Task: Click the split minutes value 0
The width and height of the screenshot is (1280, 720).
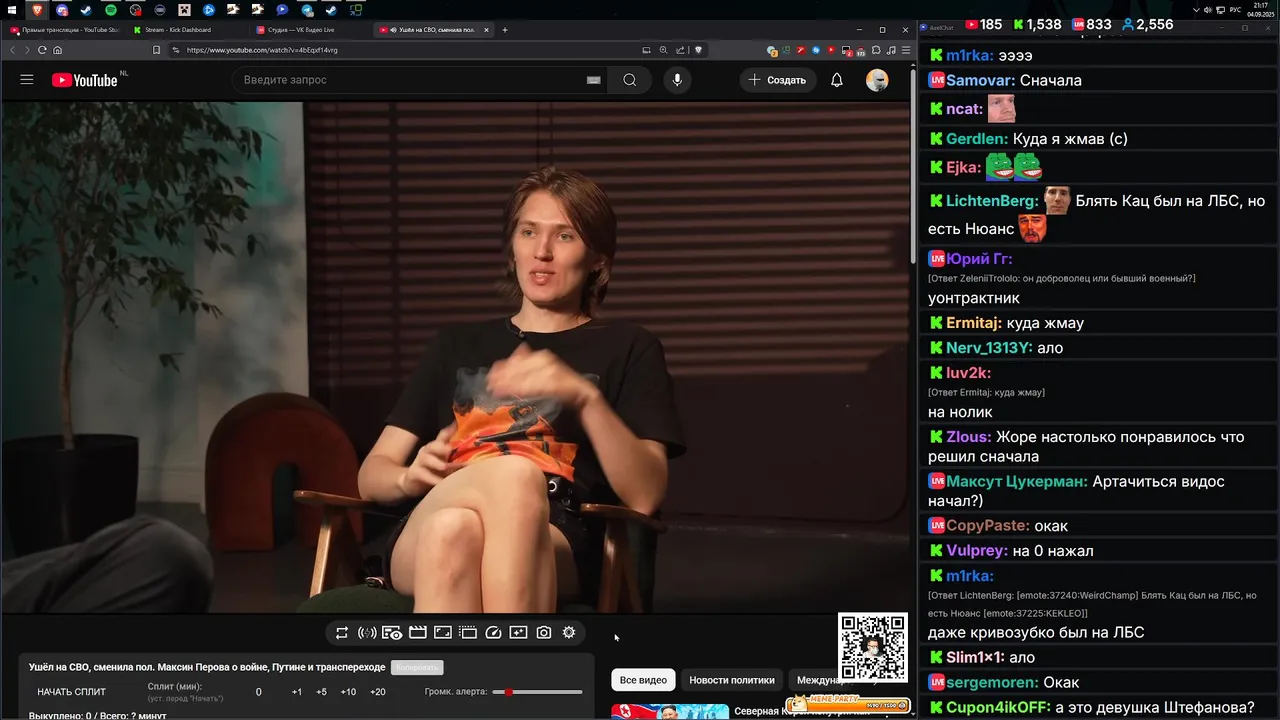Action: [258, 692]
